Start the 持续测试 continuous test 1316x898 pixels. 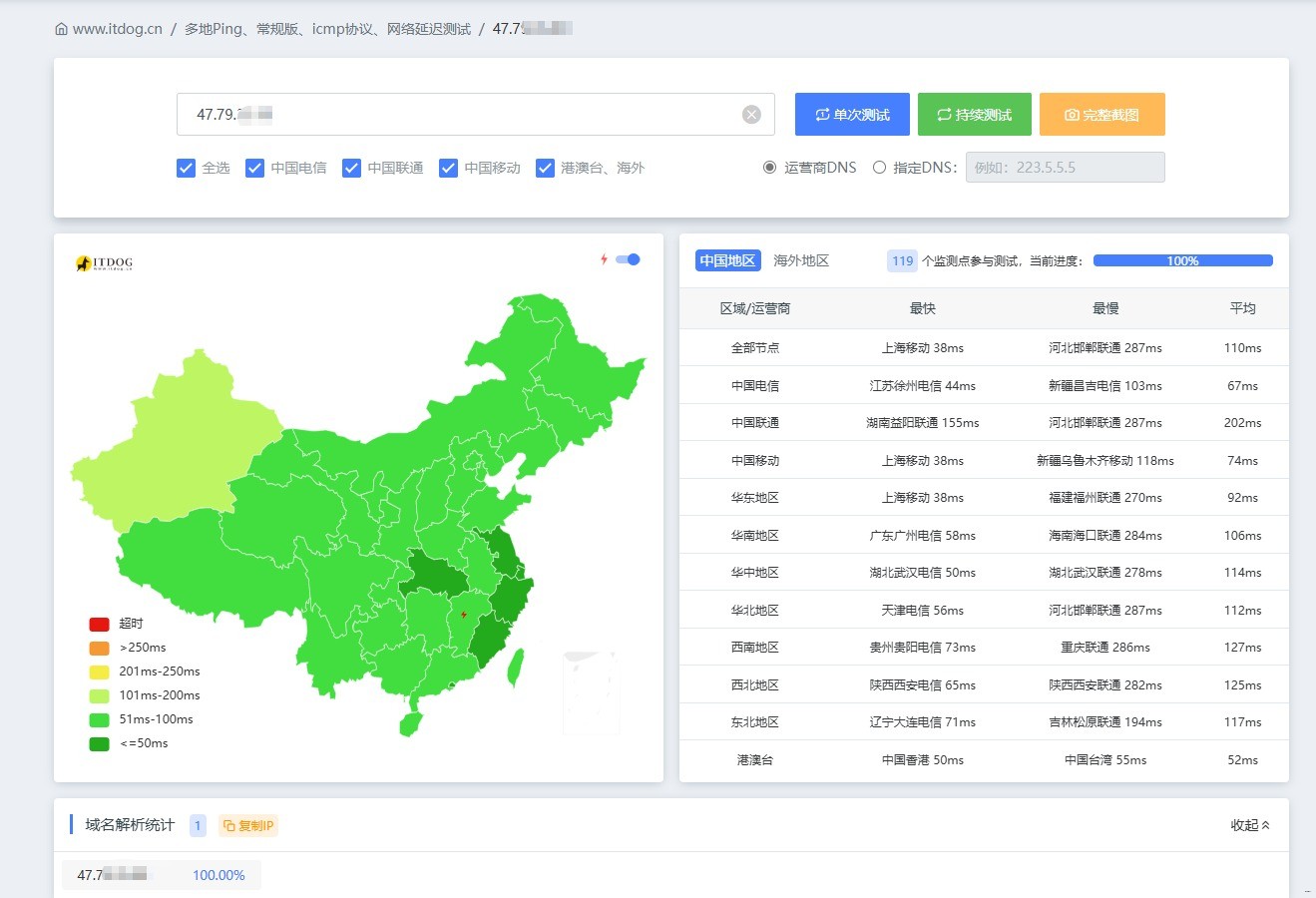(x=974, y=115)
